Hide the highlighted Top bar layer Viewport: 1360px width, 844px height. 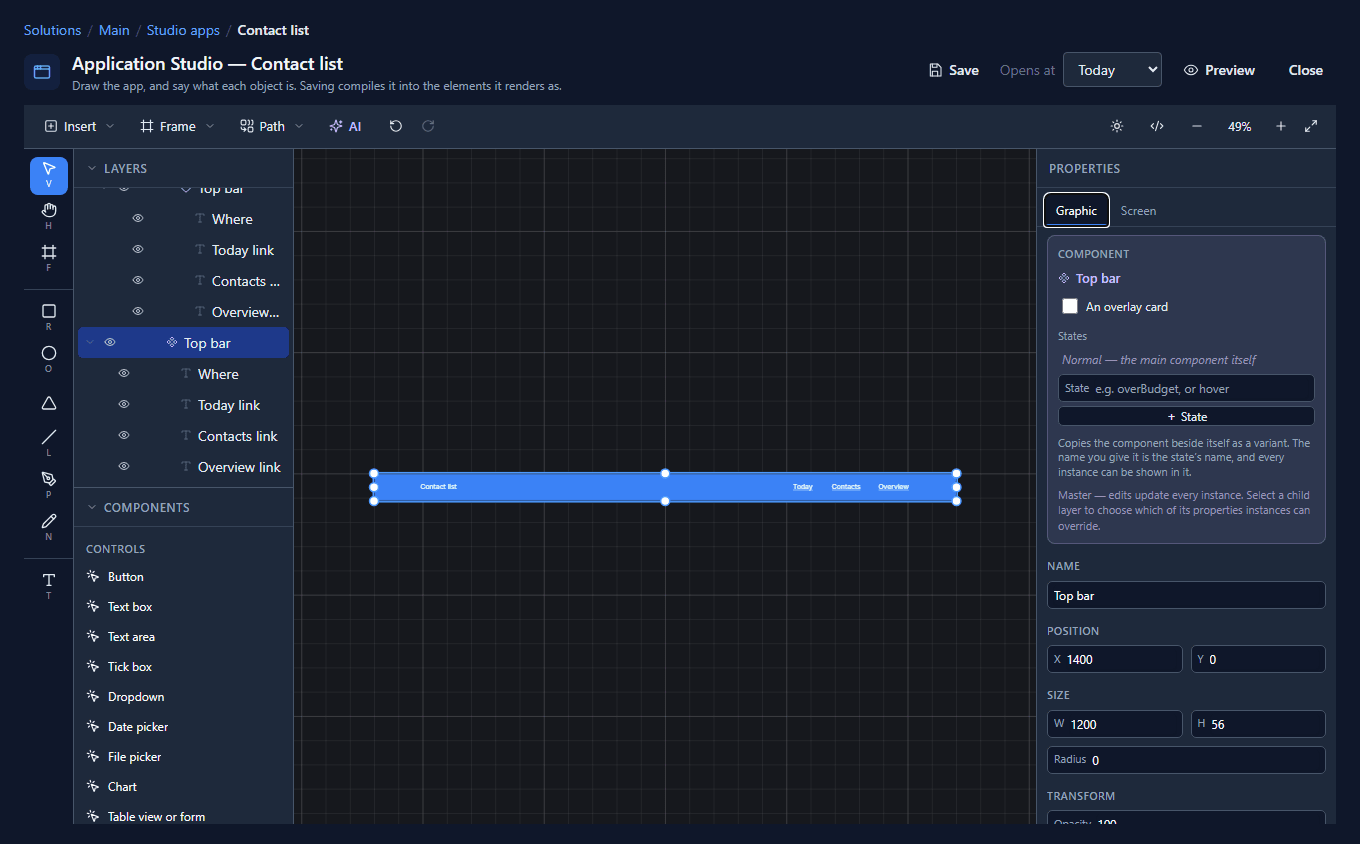[x=110, y=343]
